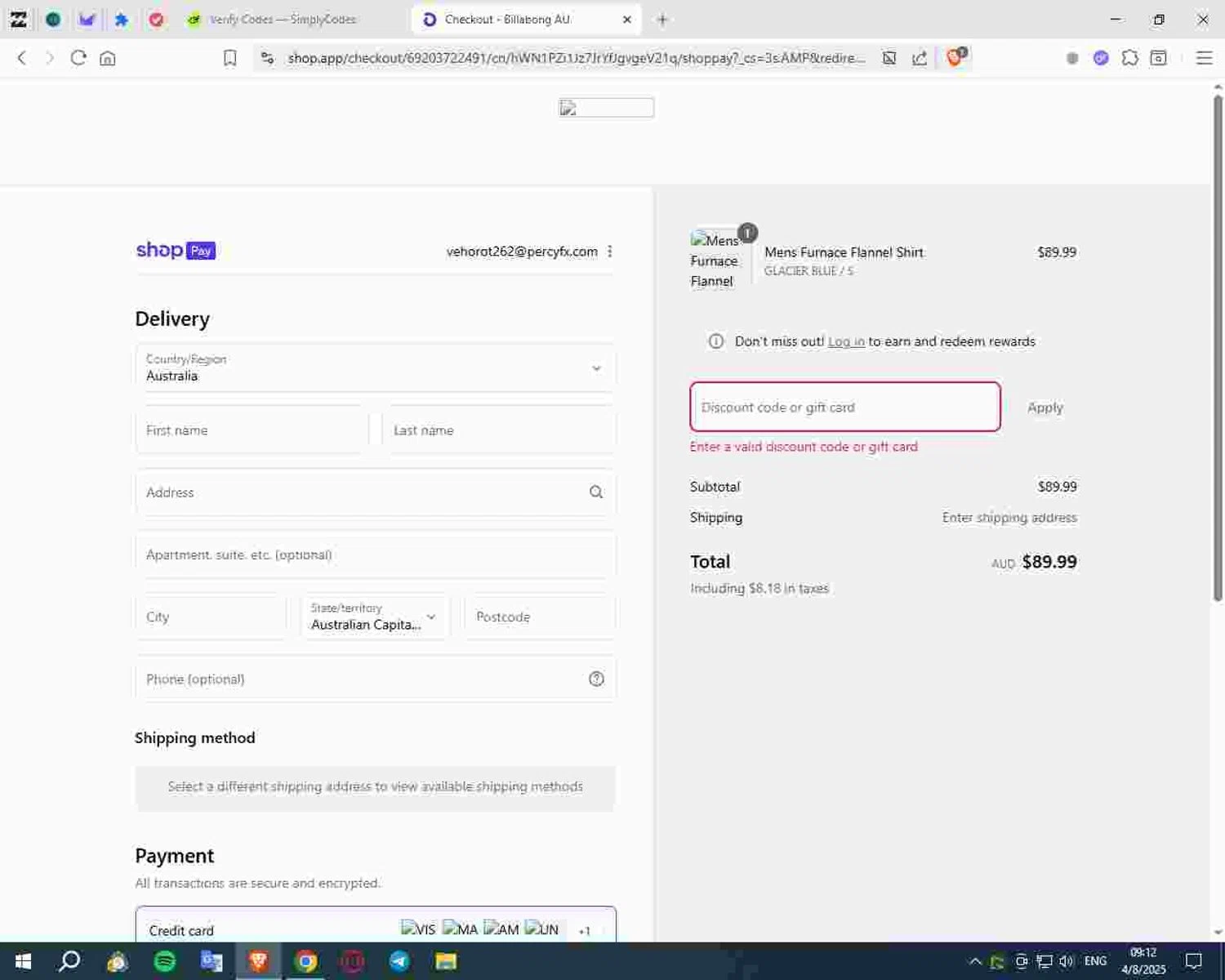Focus the First name field
1225x980 pixels.
(252, 430)
